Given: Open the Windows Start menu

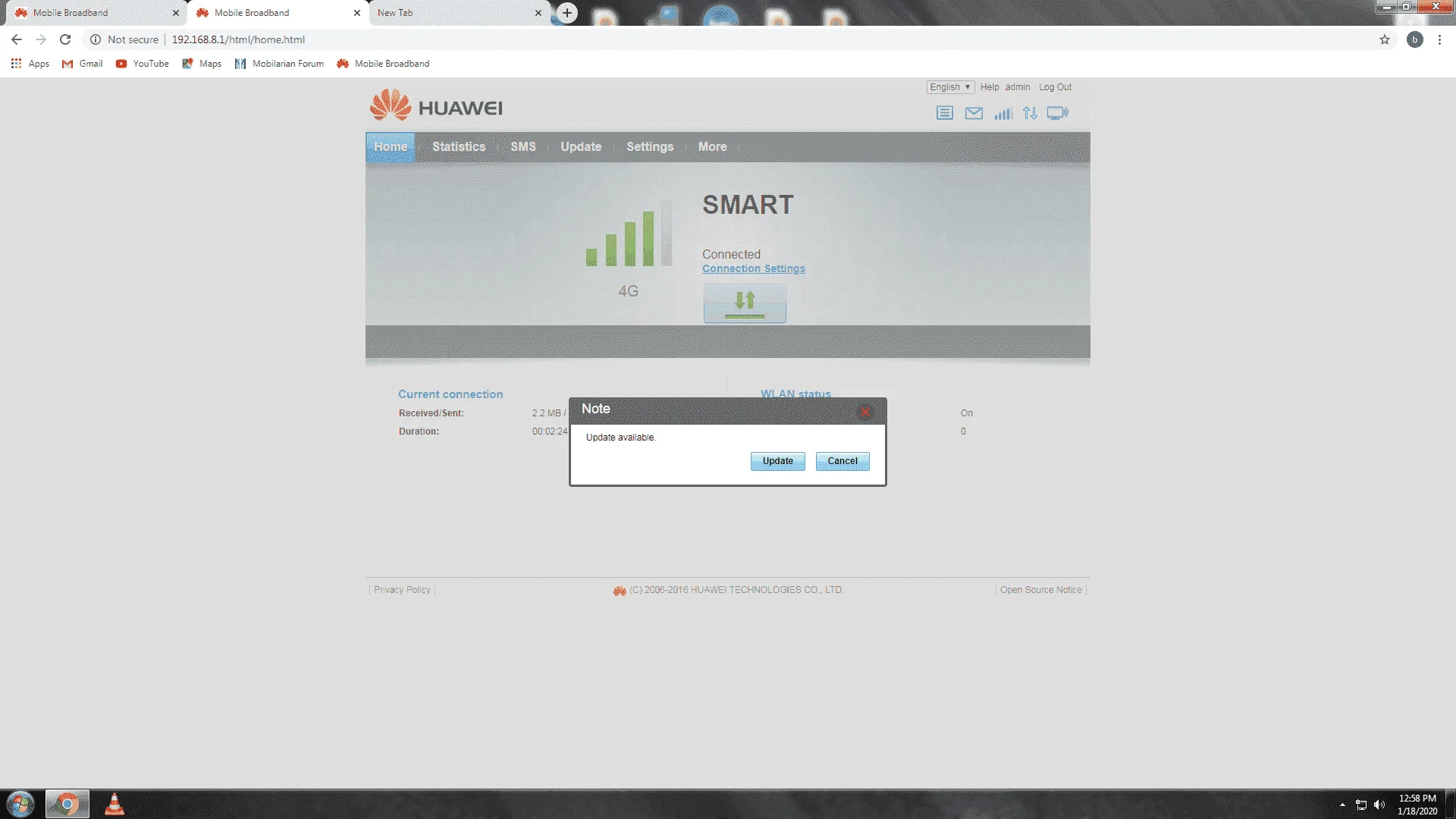Looking at the screenshot, I should [x=20, y=804].
